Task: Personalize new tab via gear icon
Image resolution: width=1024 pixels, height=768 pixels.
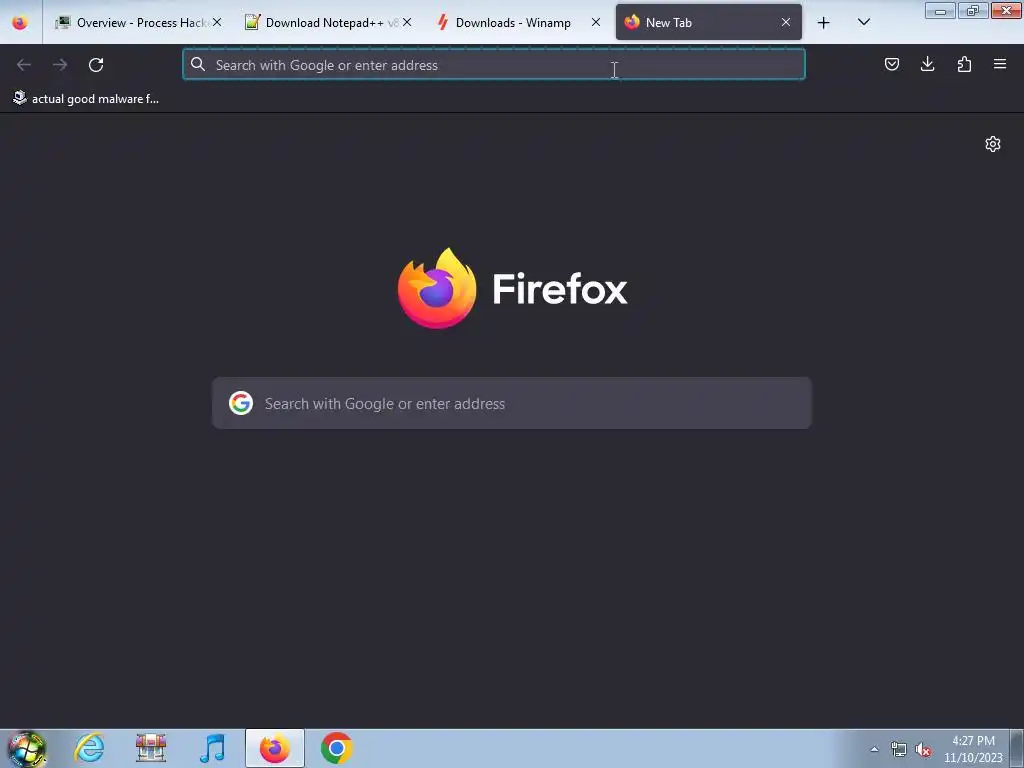Action: [993, 144]
